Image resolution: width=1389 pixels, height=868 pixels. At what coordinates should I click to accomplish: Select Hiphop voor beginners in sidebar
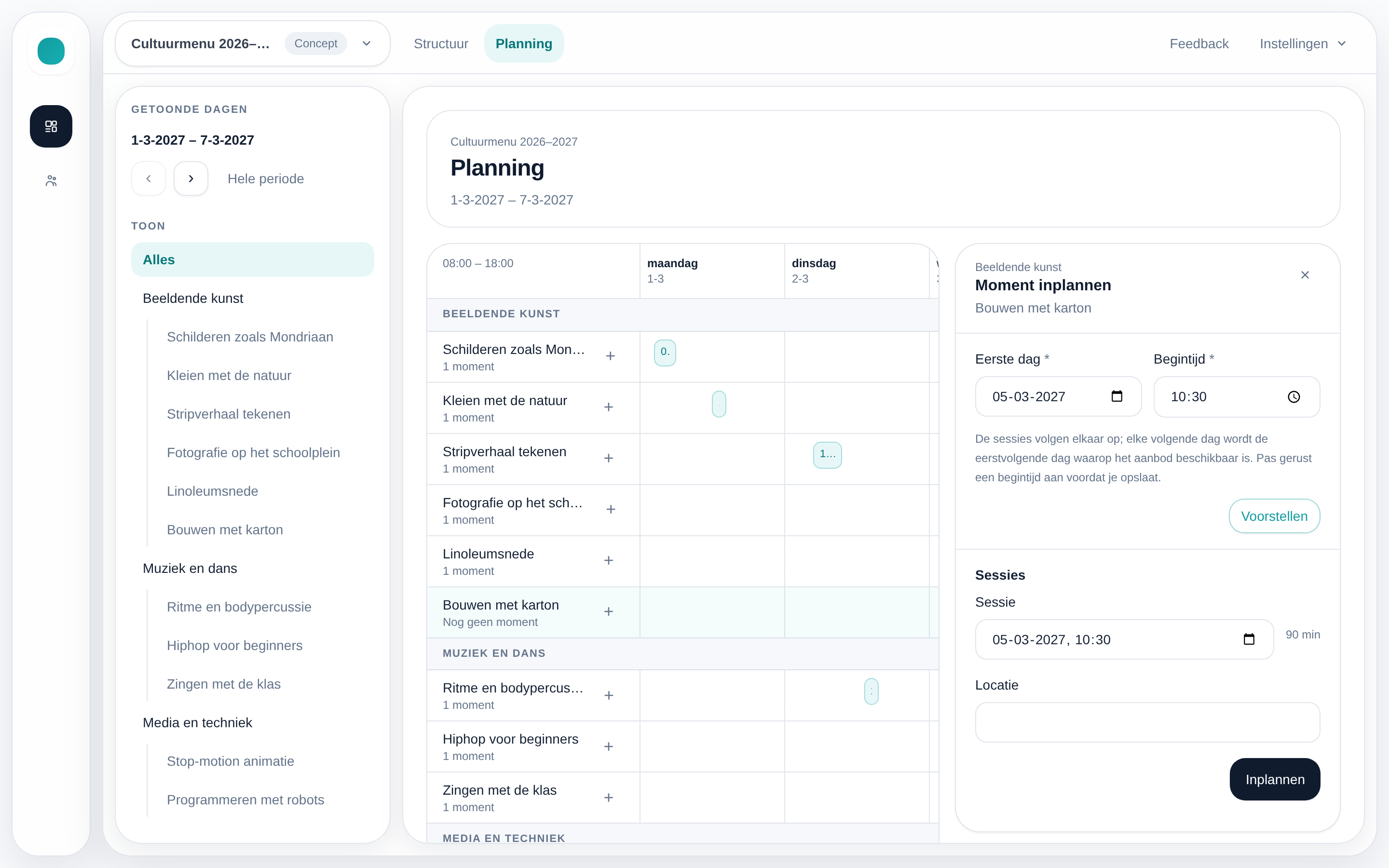click(x=235, y=645)
